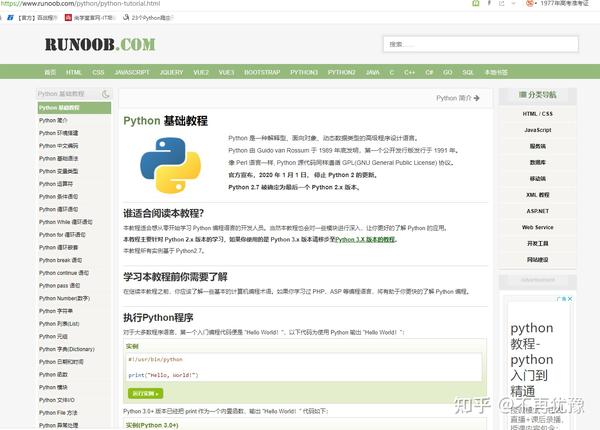Follow the Python 3.X 版本的教程 link

(365, 239)
